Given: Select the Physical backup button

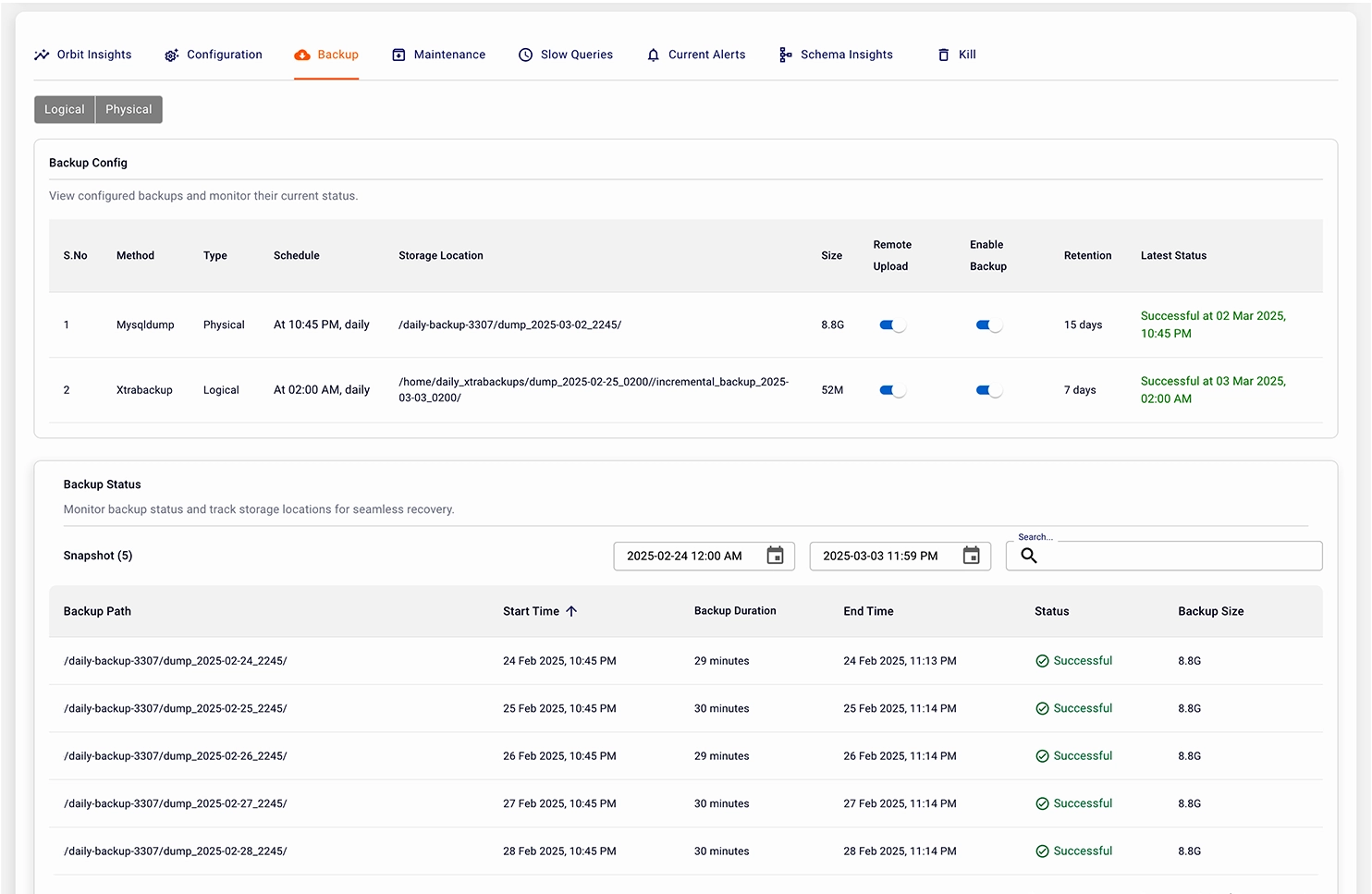Looking at the screenshot, I should pyautogui.click(x=129, y=109).
